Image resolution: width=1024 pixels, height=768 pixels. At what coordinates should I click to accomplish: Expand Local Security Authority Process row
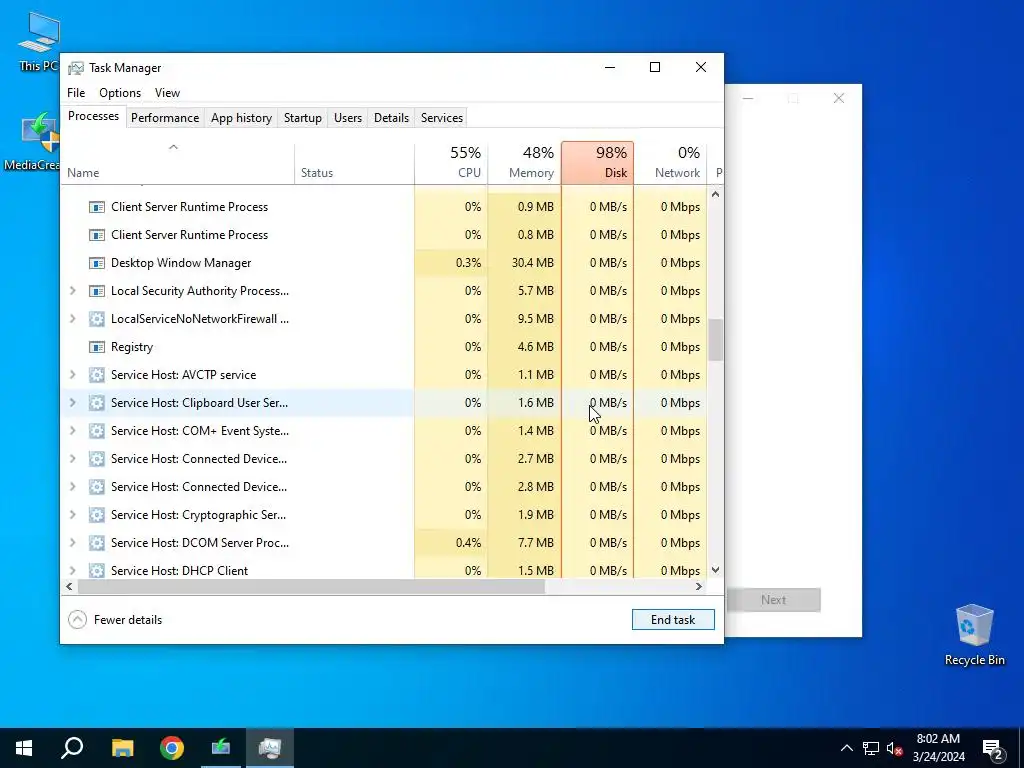click(72, 291)
